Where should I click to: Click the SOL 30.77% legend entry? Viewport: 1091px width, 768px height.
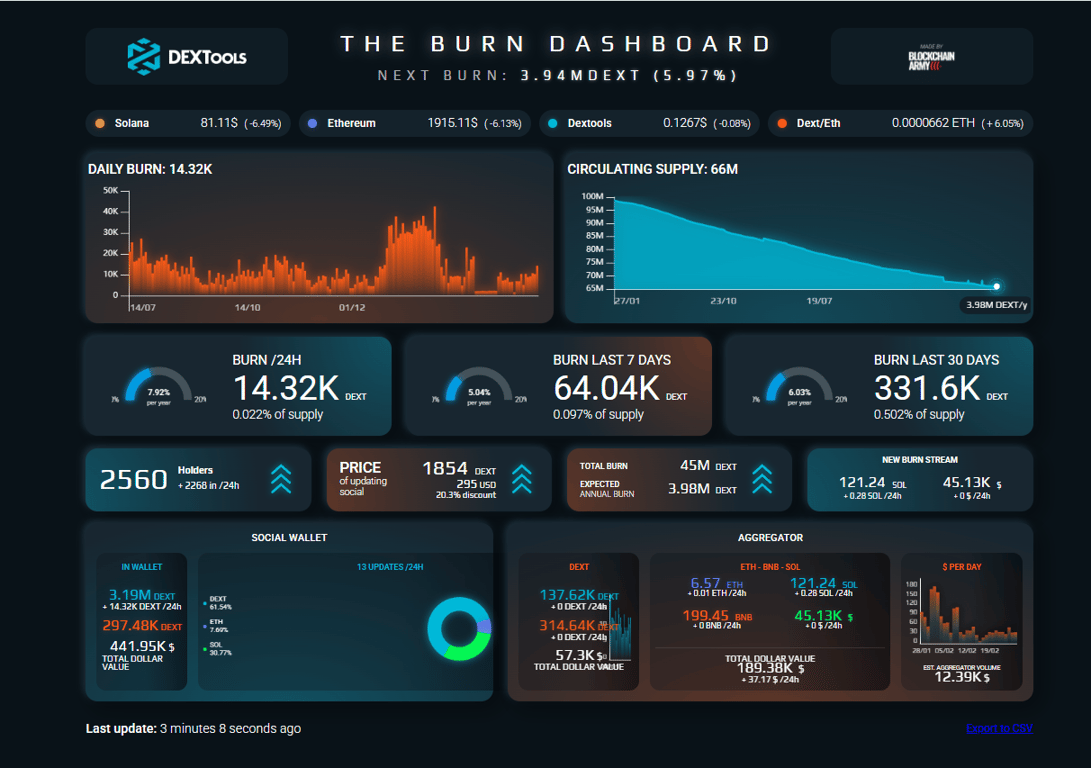click(x=218, y=649)
